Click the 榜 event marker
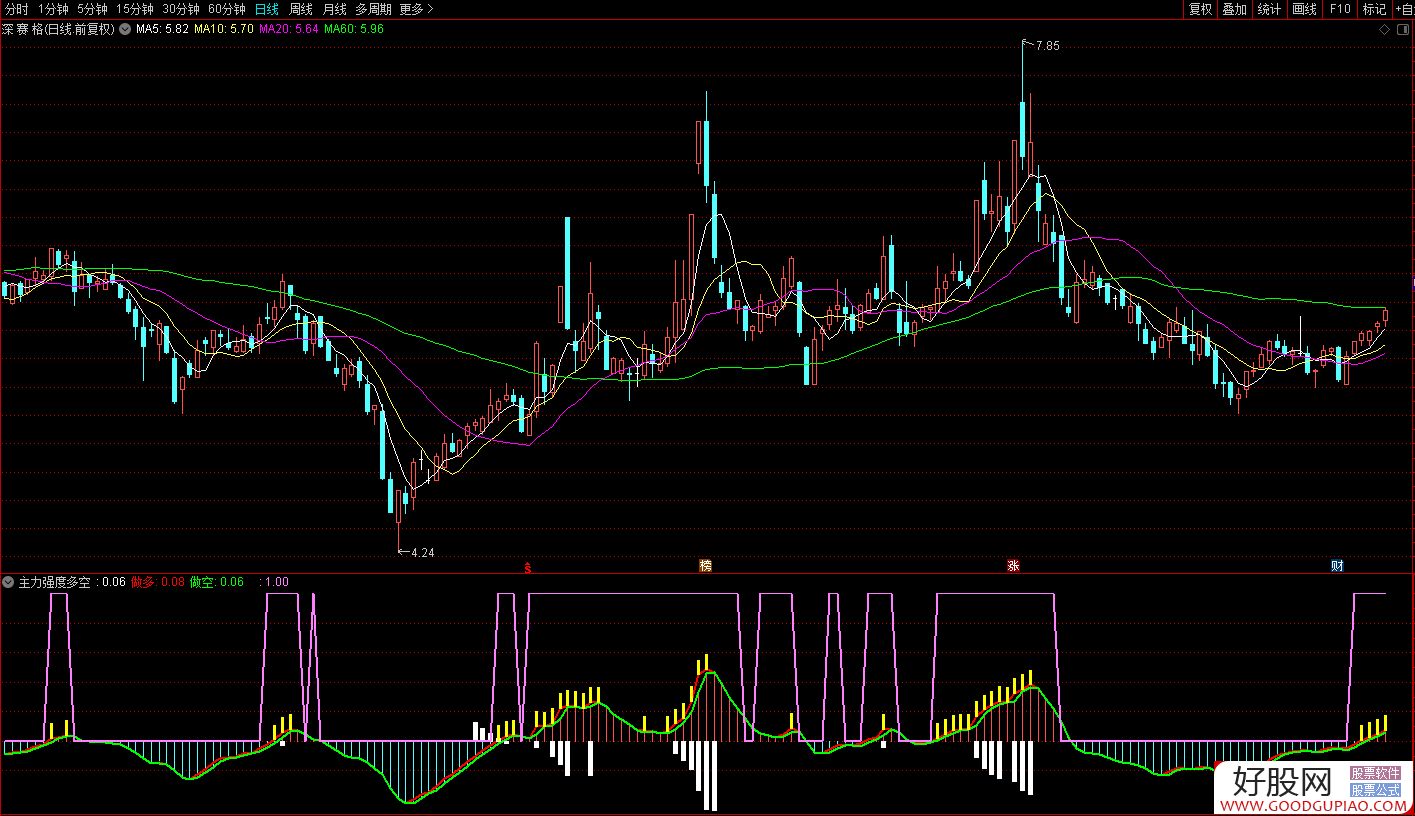 pos(706,566)
